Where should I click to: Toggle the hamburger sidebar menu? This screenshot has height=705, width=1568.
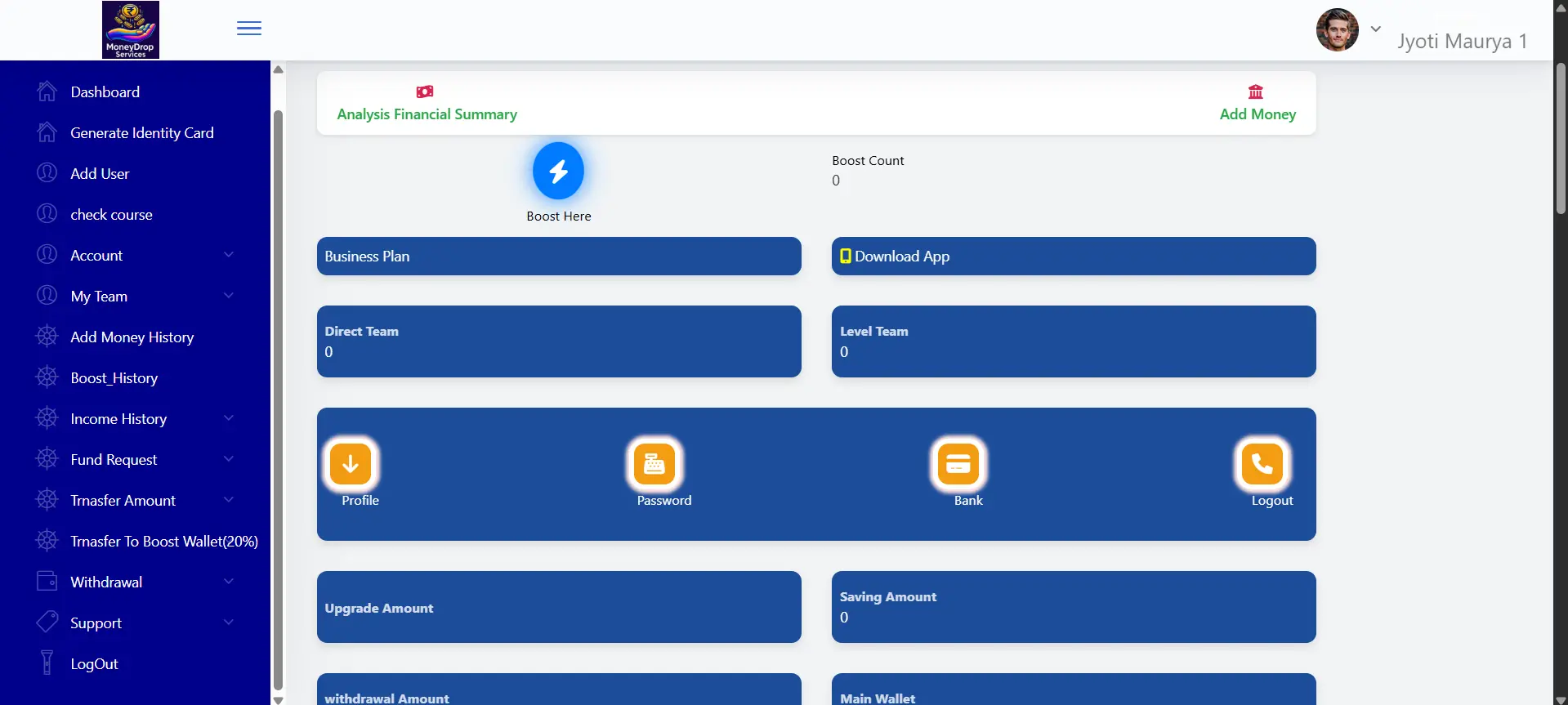pyautogui.click(x=249, y=29)
